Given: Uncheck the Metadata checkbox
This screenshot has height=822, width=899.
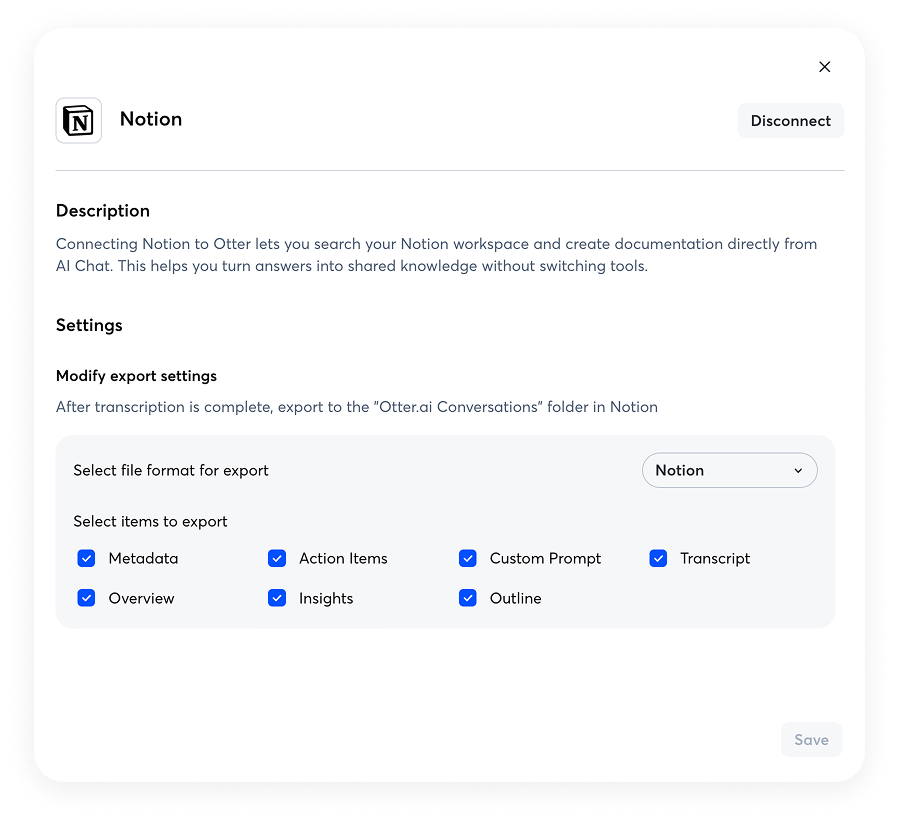Looking at the screenshot, I should 86,558.
